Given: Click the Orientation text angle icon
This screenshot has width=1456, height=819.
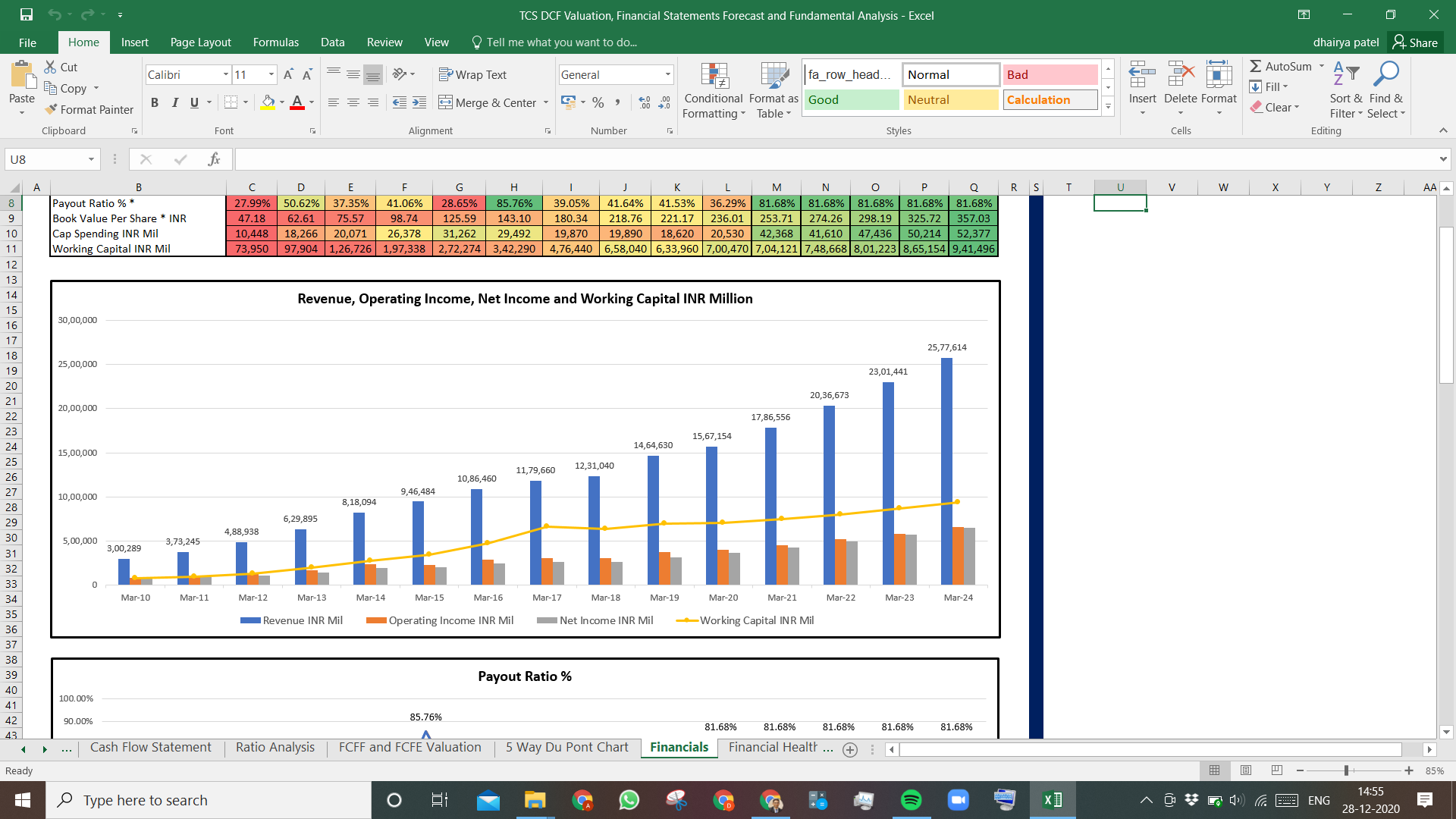Looking at the screenshot, I should 400,74.
